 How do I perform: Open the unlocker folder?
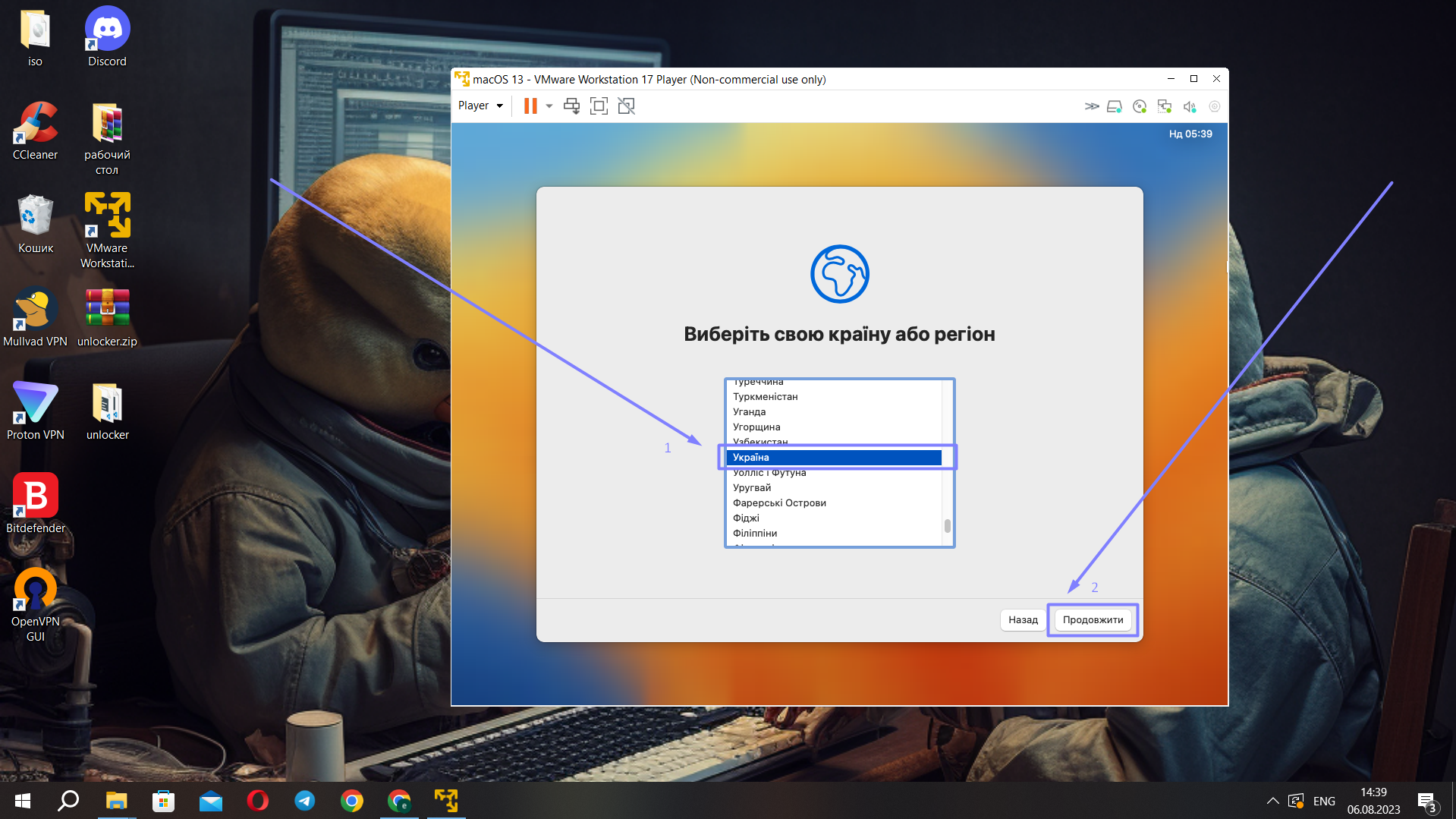[x=107, y=411]
